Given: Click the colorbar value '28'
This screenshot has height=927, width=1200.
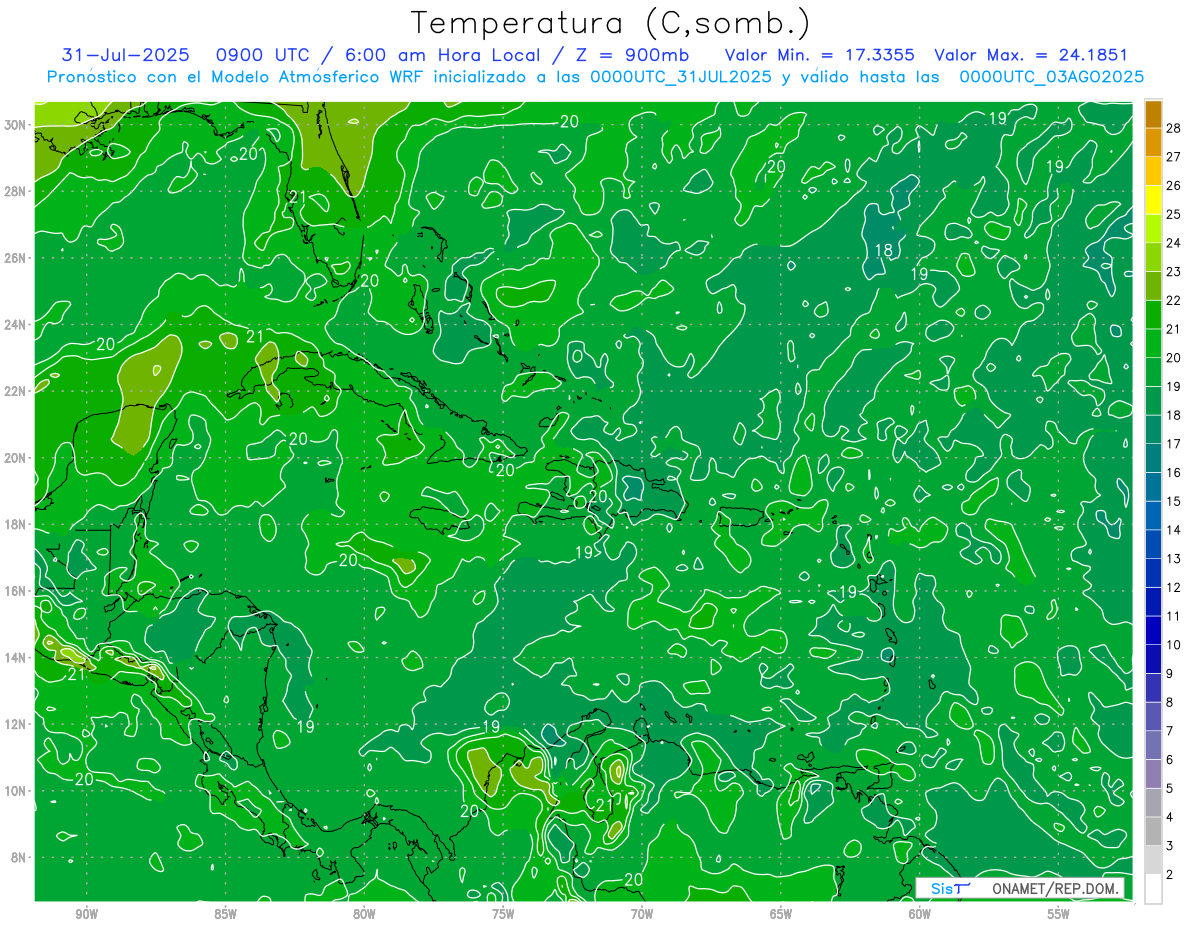Looking at the screenshot, I should click(1173, 128).
